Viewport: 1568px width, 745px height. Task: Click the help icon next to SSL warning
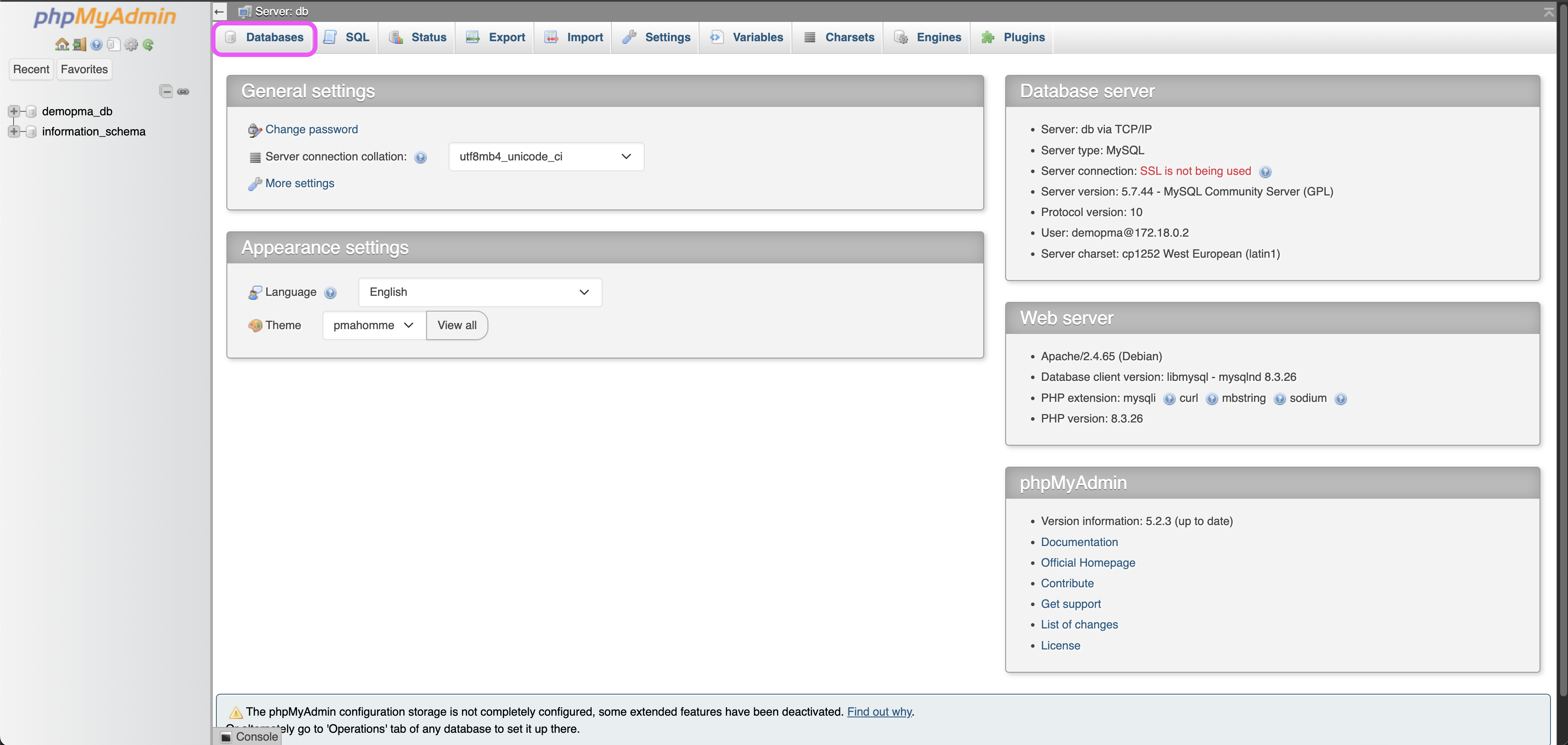coord(1266,171)
